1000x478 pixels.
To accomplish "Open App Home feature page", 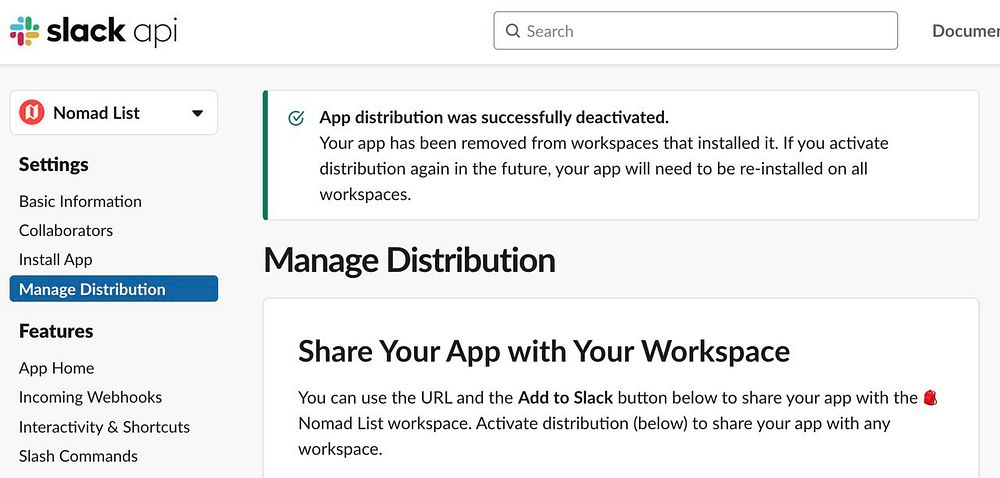I will click(57, 368).
